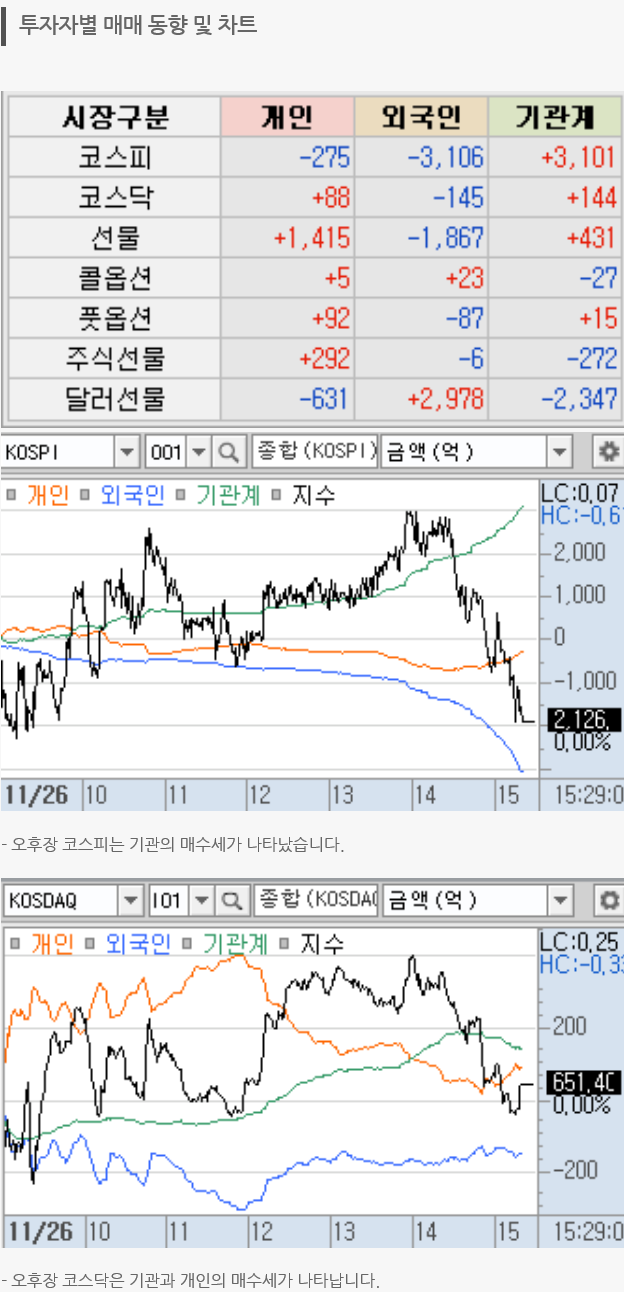Open the settings gear on the KOSPI chart
Screen dimensions: 624x1292
coord(607,453)
